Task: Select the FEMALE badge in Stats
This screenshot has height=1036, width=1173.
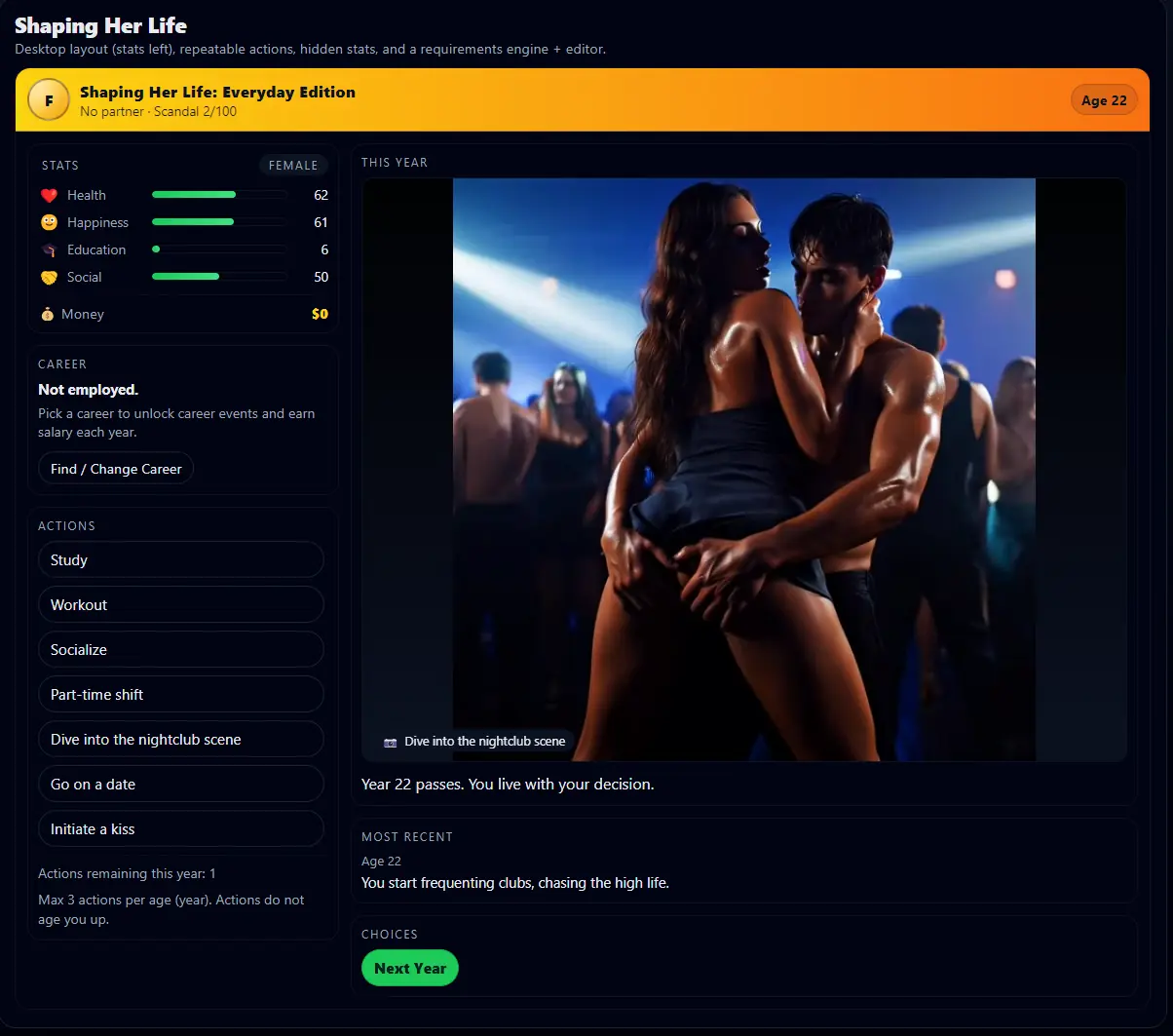Action: 293,166
